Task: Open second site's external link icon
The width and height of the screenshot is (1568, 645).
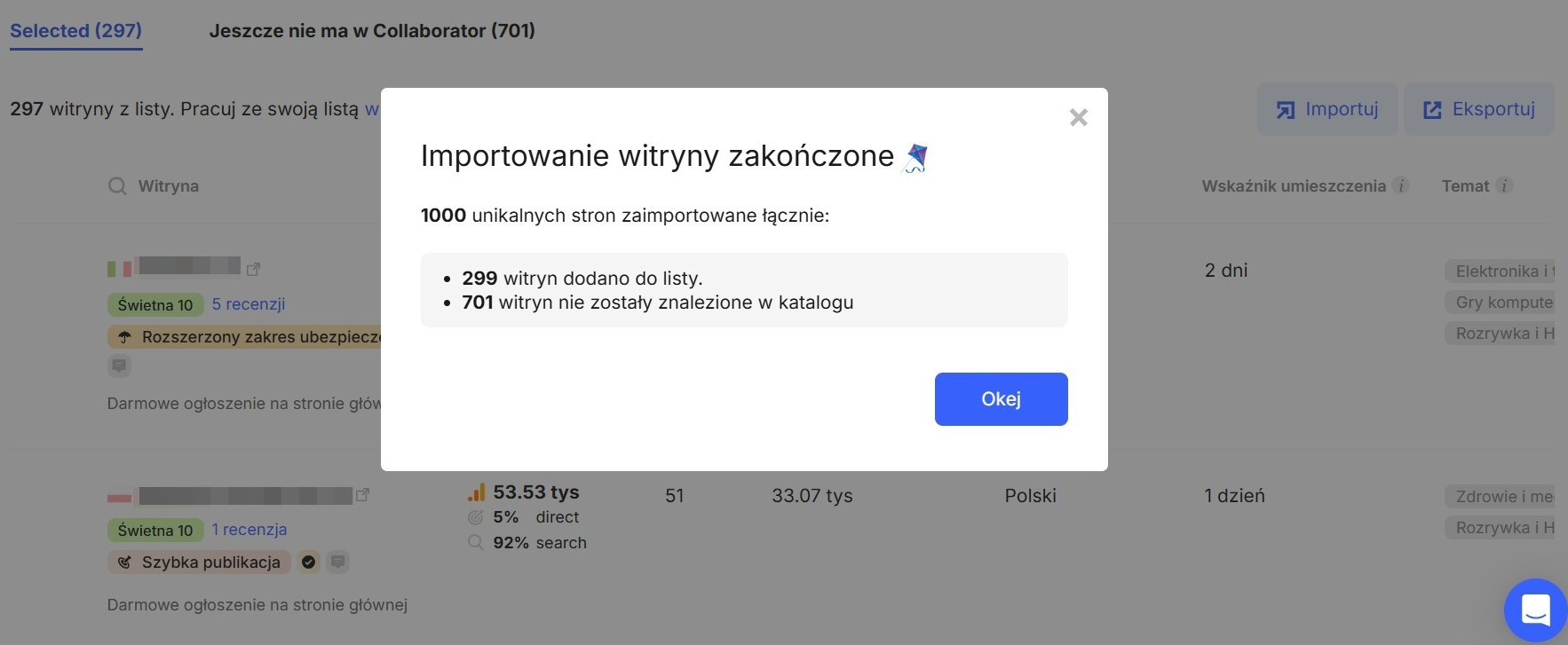Action: pos(362,495)
